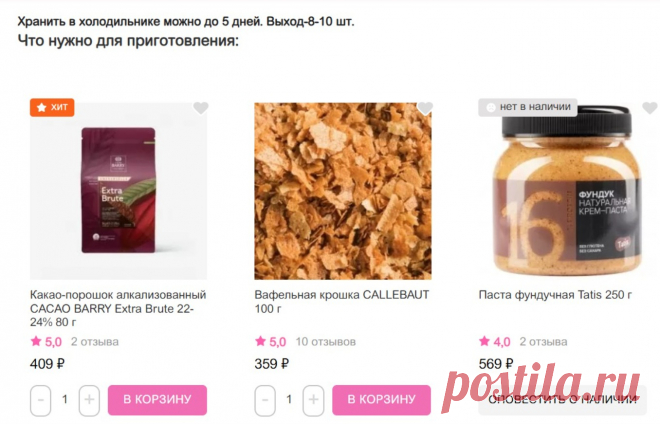The height and width of the screenshot is (424, 660).
Task: Add waffle crumbs to favorites heart
Action: point(425,108)
